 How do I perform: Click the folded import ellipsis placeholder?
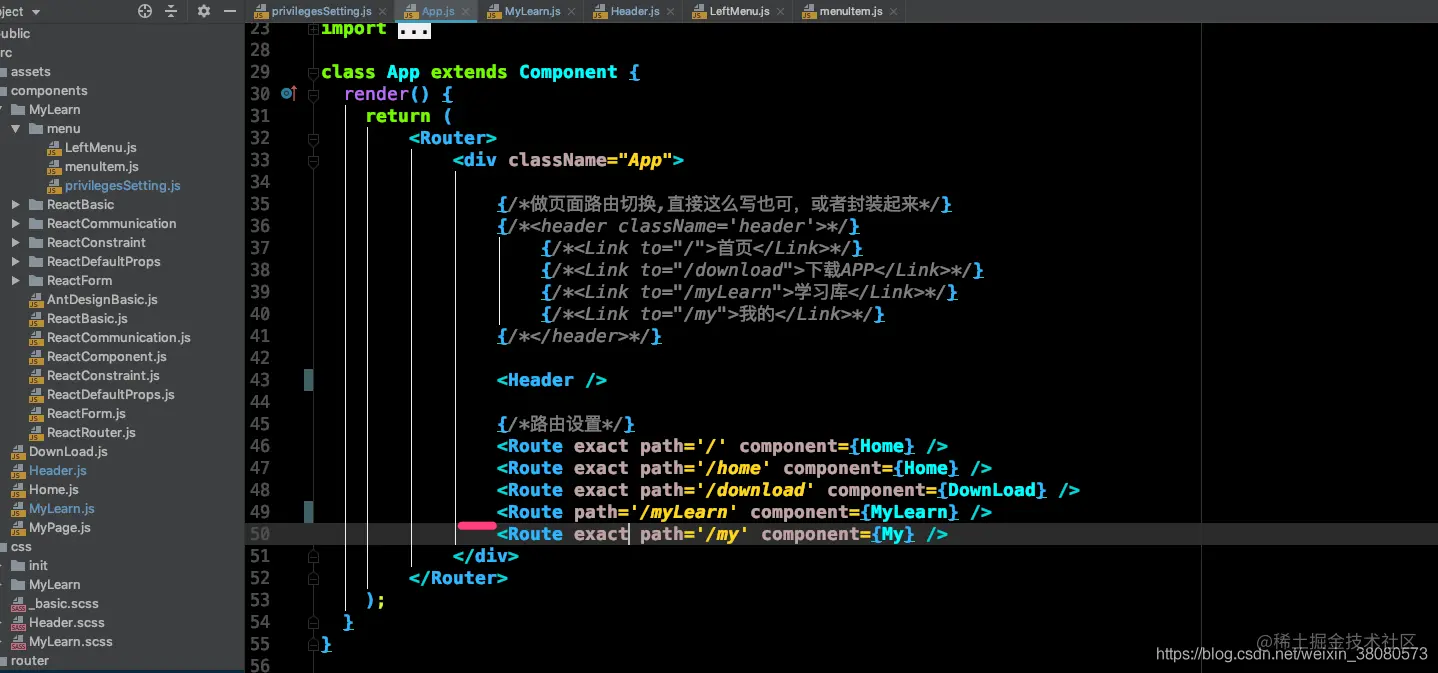[414, 30]
